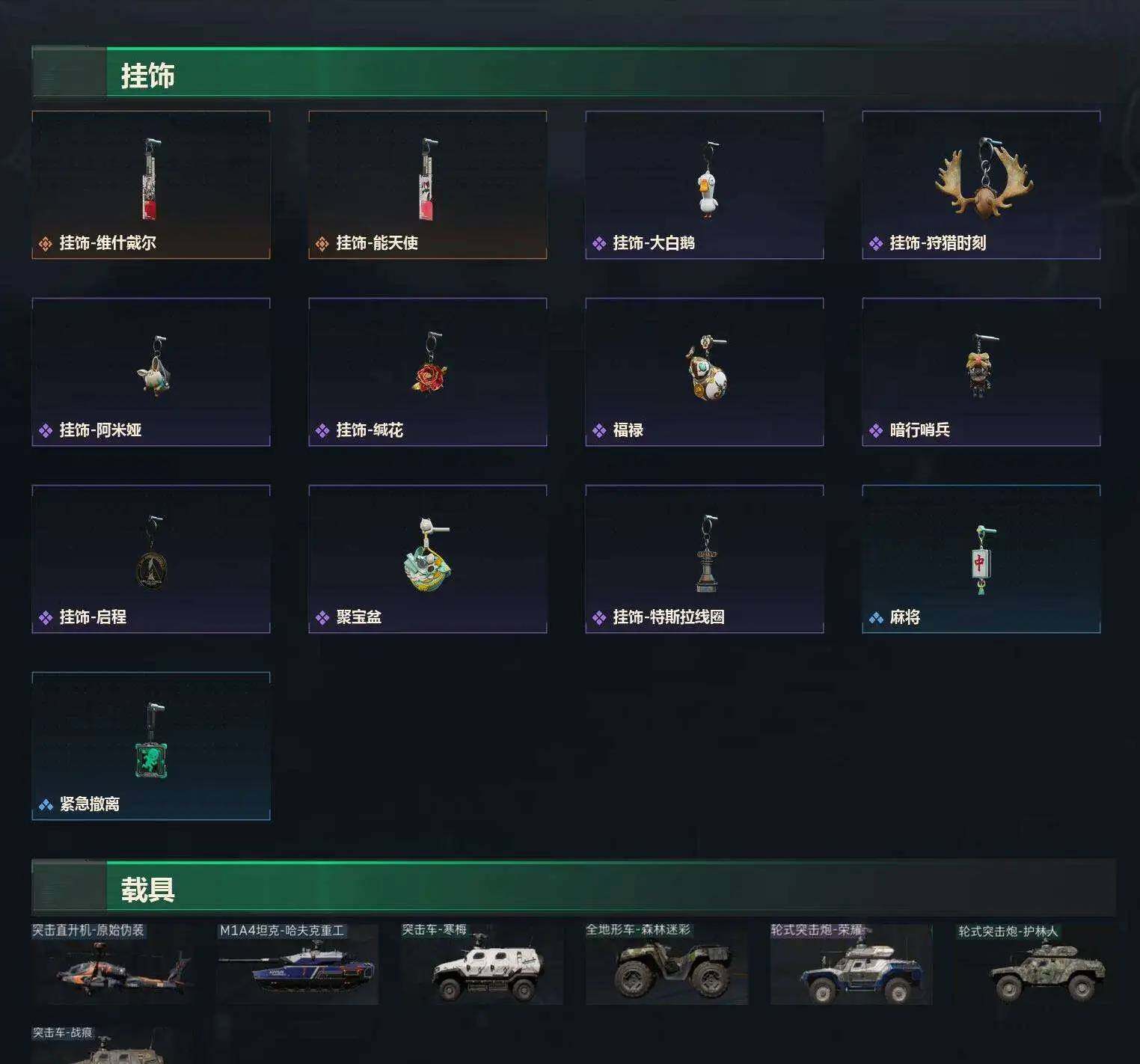Select the 福禄 gourd charm icon

(707, 367)
